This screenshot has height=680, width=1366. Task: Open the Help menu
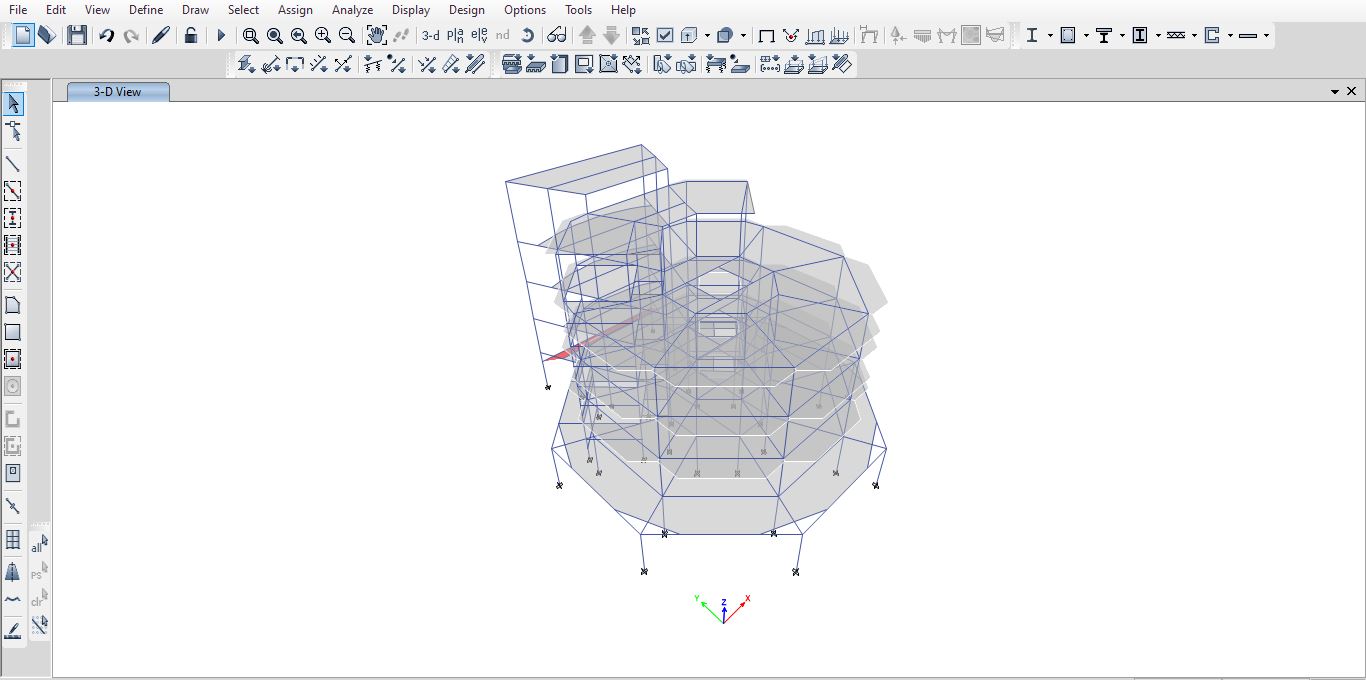pyautogui.click(x=623, y=10)
